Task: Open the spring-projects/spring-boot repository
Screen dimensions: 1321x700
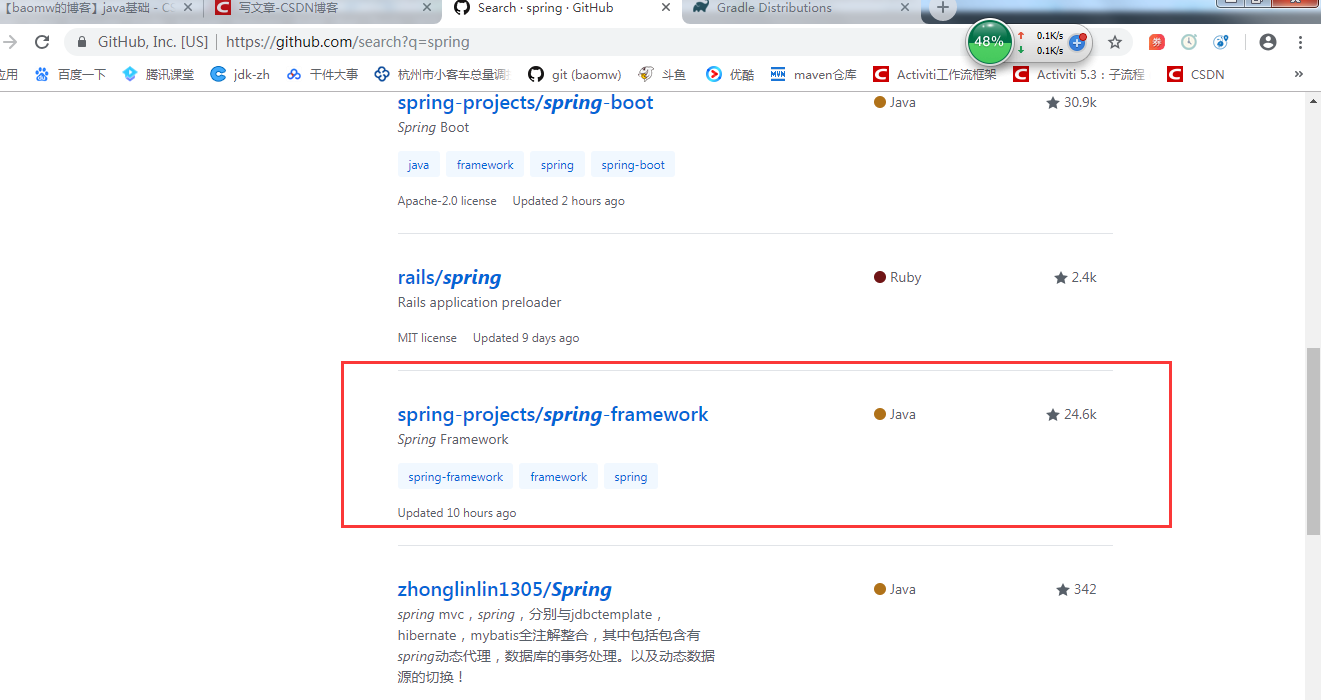Action: 525,102
